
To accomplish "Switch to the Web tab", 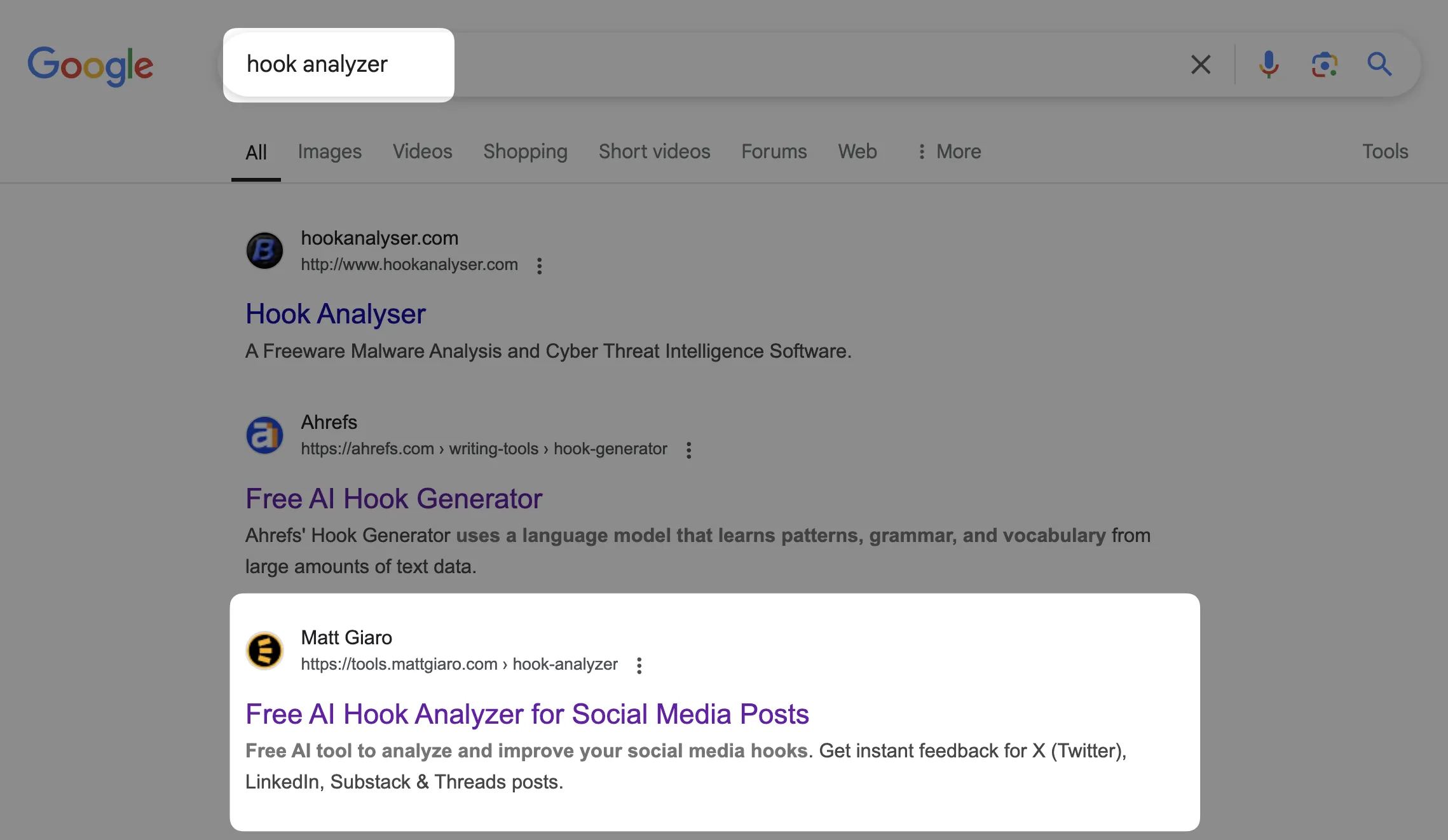I will tap(857, 152).
